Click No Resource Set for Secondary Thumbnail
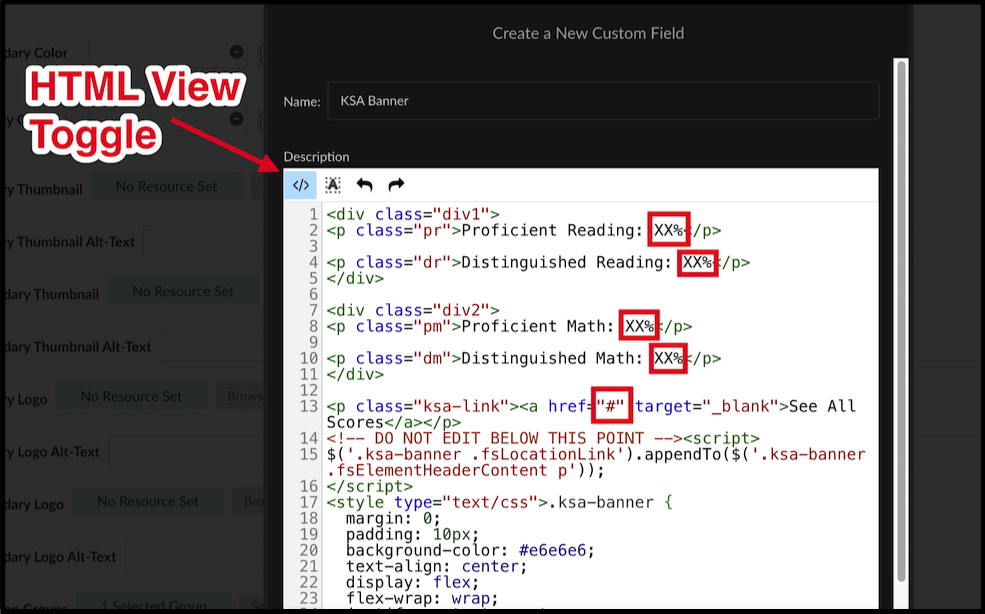Viewport: 985px width, 614px height. [183, 292]
